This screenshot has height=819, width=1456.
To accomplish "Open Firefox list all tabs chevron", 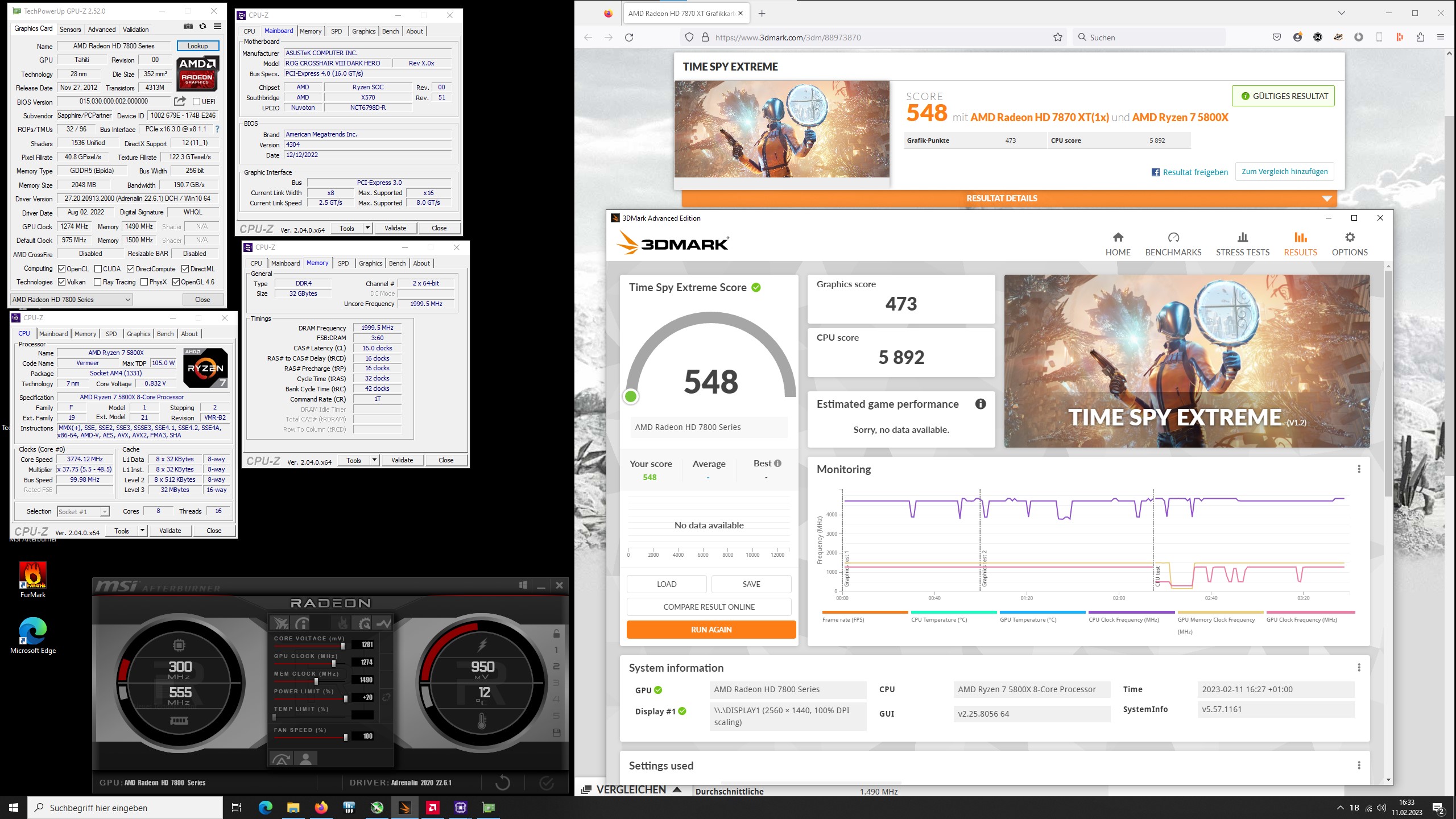I will click(x=1341, y=13).
